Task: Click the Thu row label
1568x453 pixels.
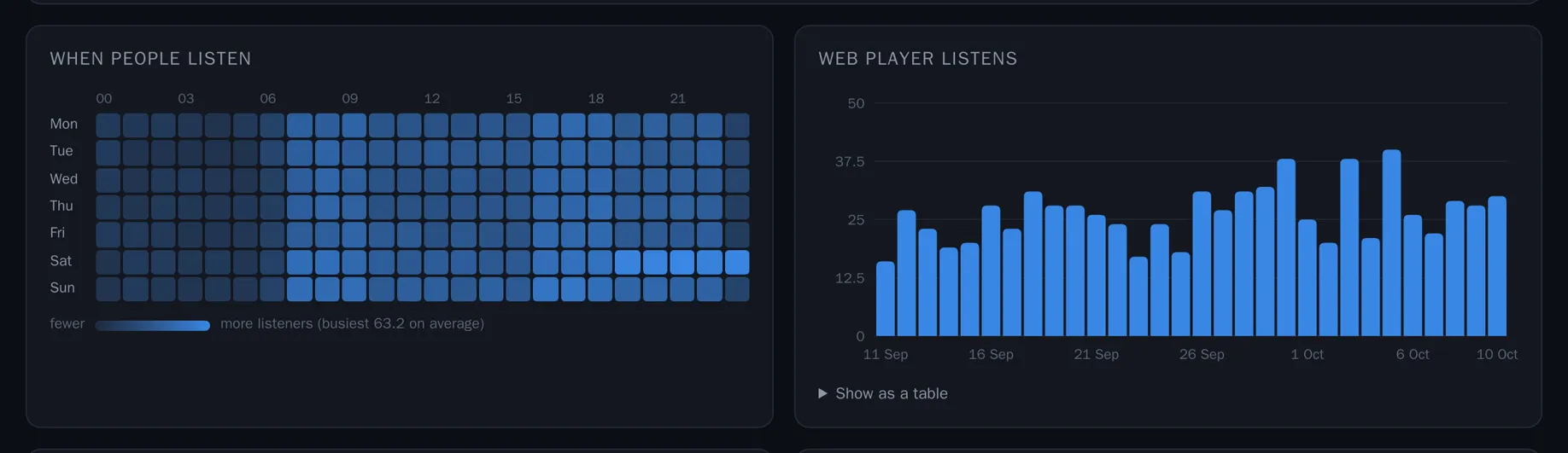Action: coord(61,206)
